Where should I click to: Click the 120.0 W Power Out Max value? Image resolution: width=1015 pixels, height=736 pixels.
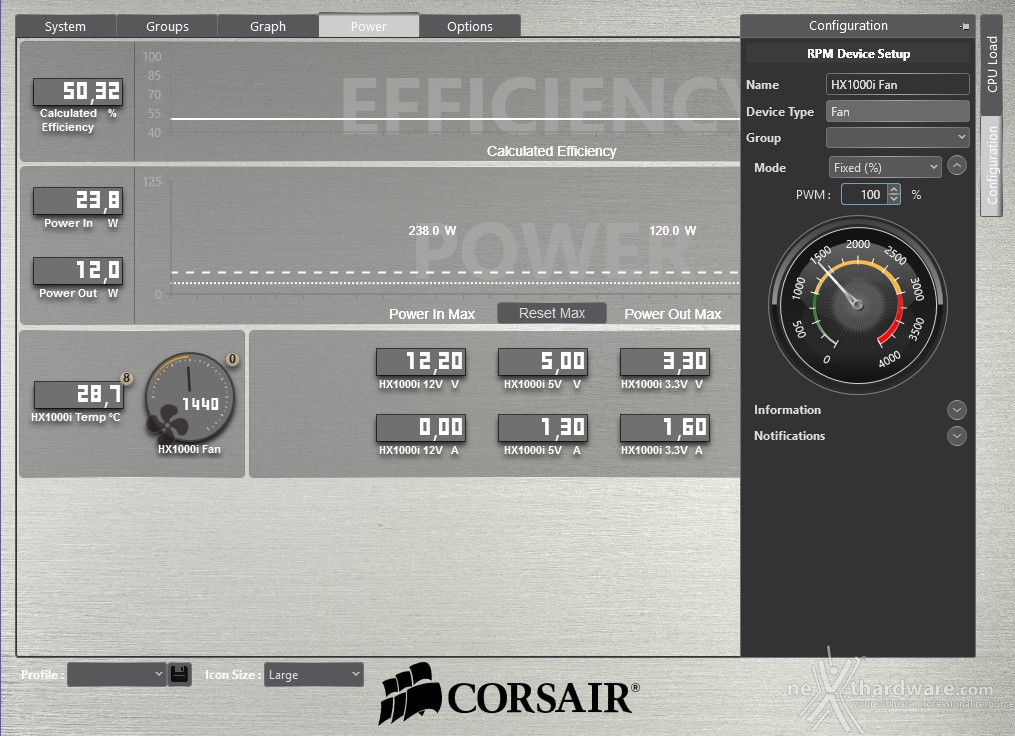(673, 230)
